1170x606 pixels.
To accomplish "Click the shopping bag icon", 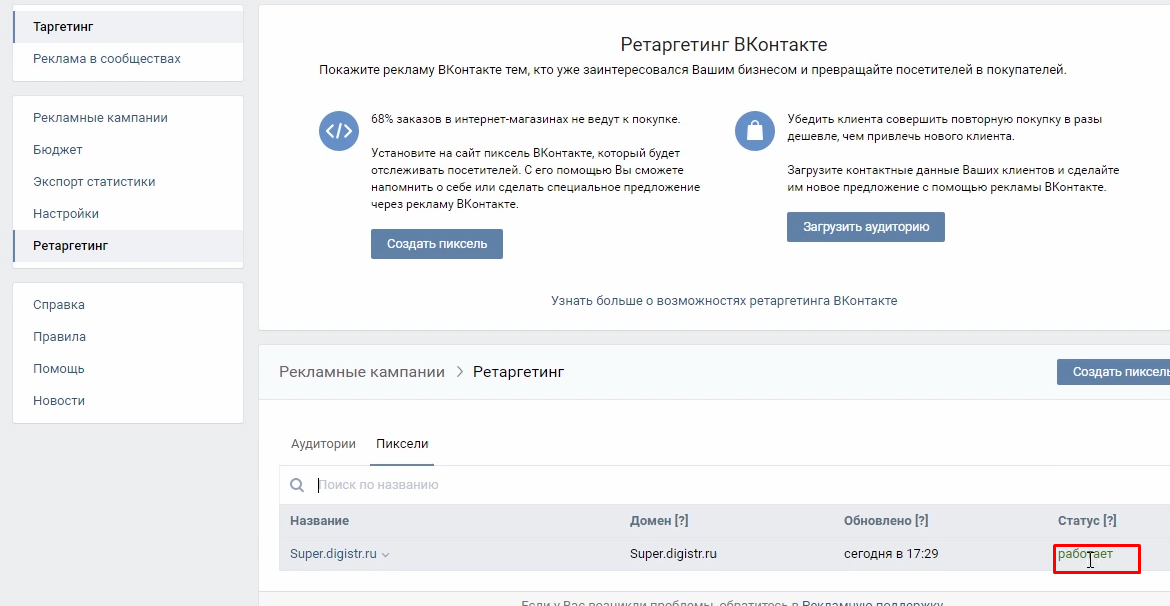I will [x=755, y=131].
